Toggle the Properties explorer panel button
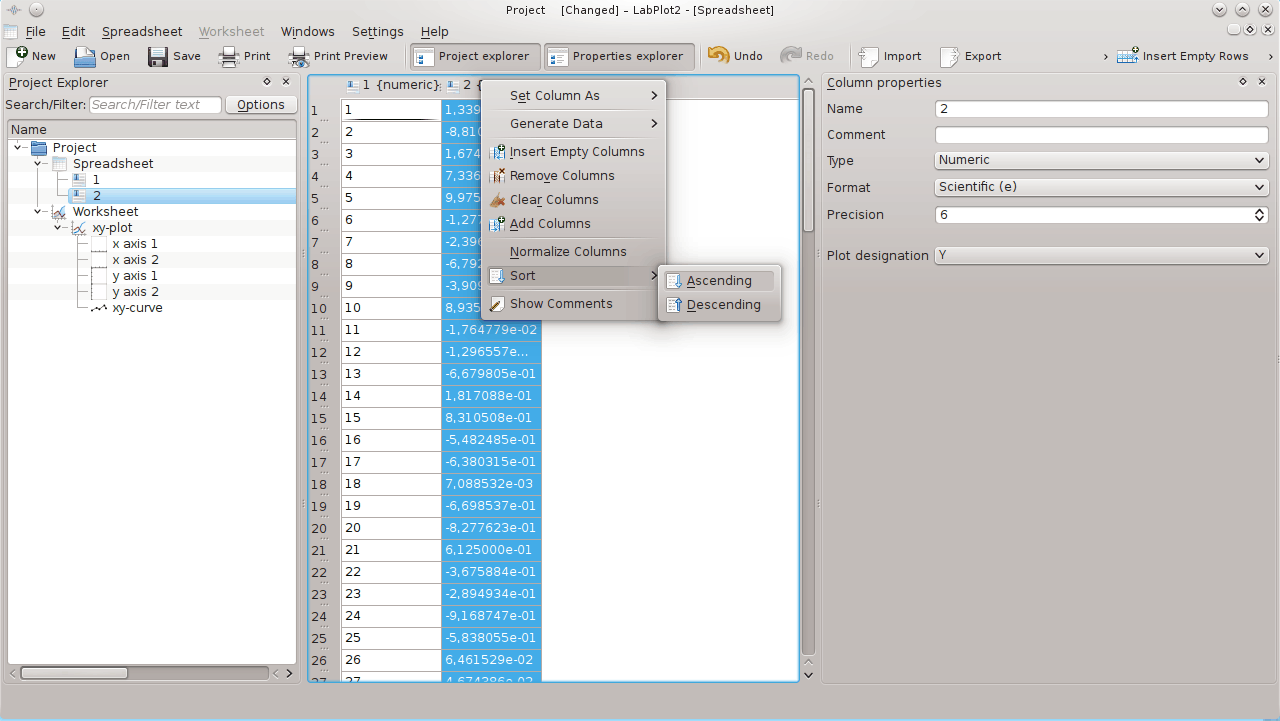Image resolution: width=1280 pixels, height=721 pixels. (x=618, y=56)
